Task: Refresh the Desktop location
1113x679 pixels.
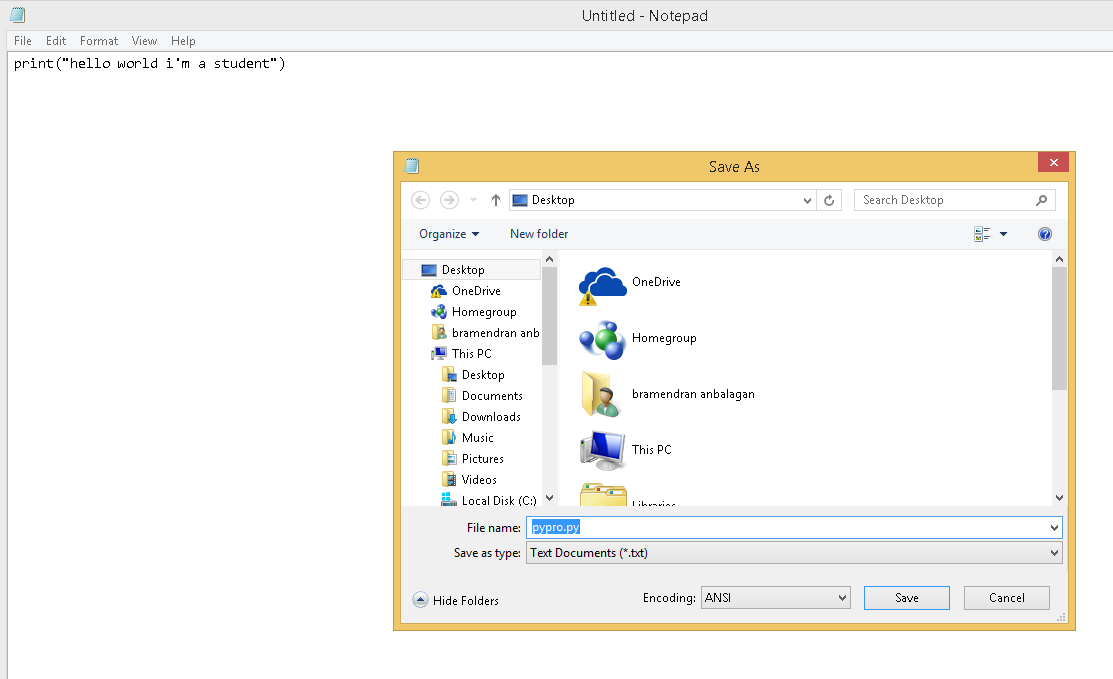Action: click(x=829, y=200)
